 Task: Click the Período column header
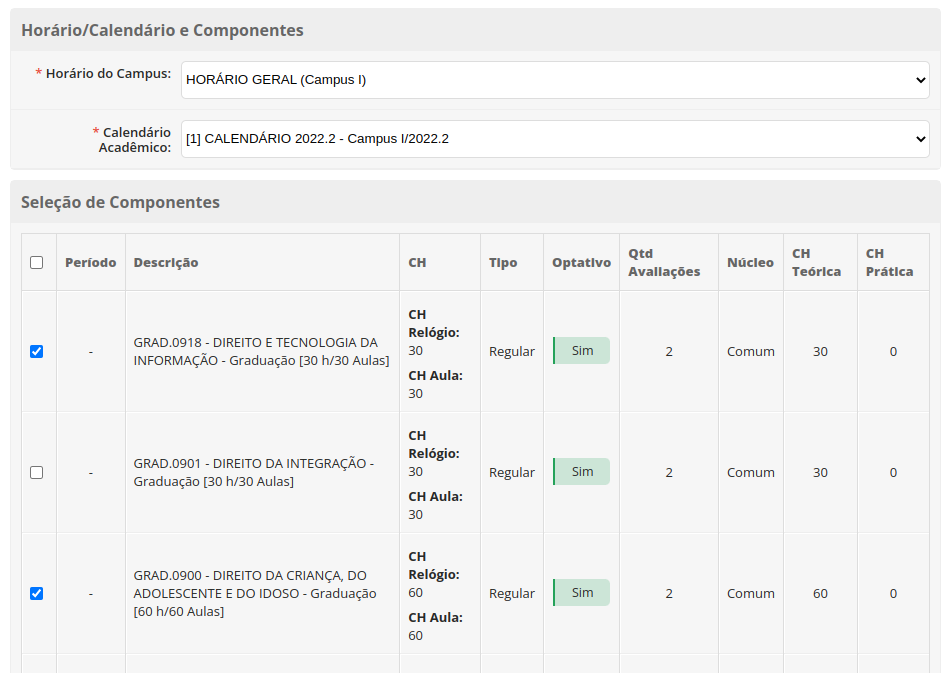[x=90, y=263]
